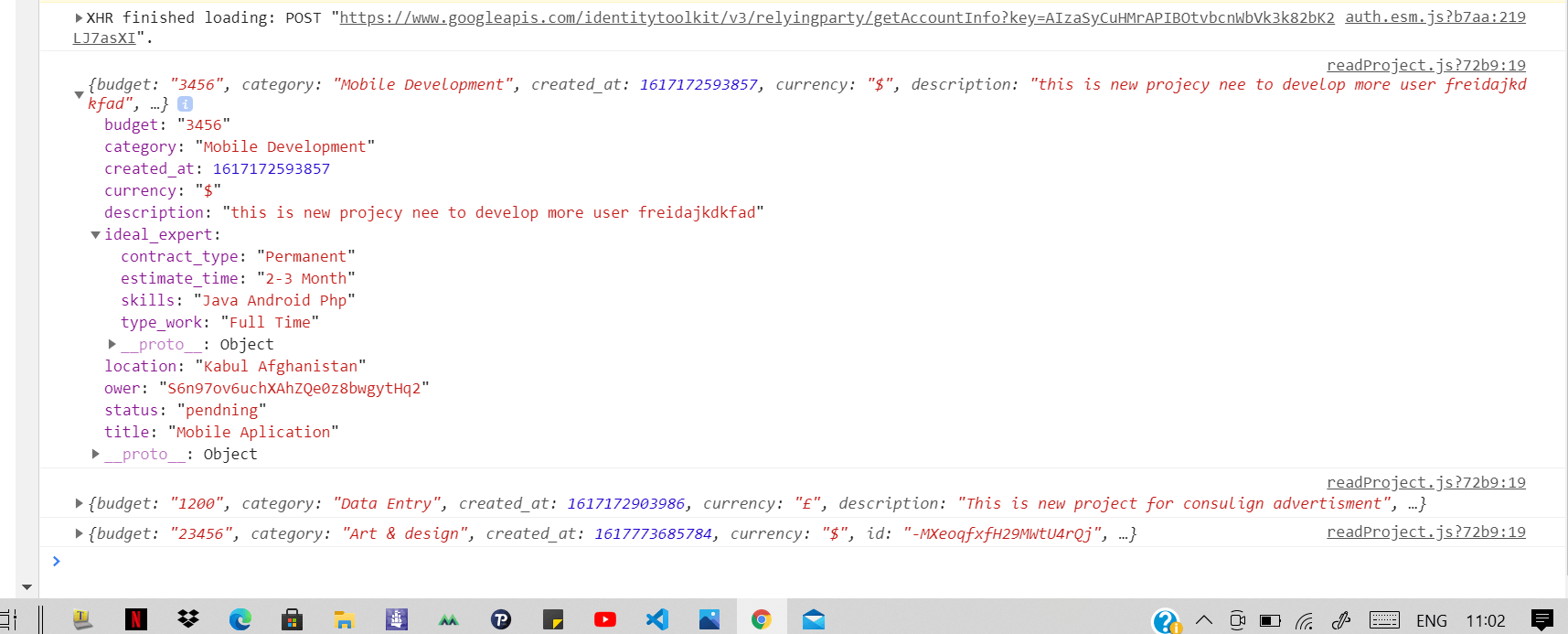1568x634 pixels.
Task: Launch Microsoft Edge from the taskbar
Action: click(x=240, y=619)
